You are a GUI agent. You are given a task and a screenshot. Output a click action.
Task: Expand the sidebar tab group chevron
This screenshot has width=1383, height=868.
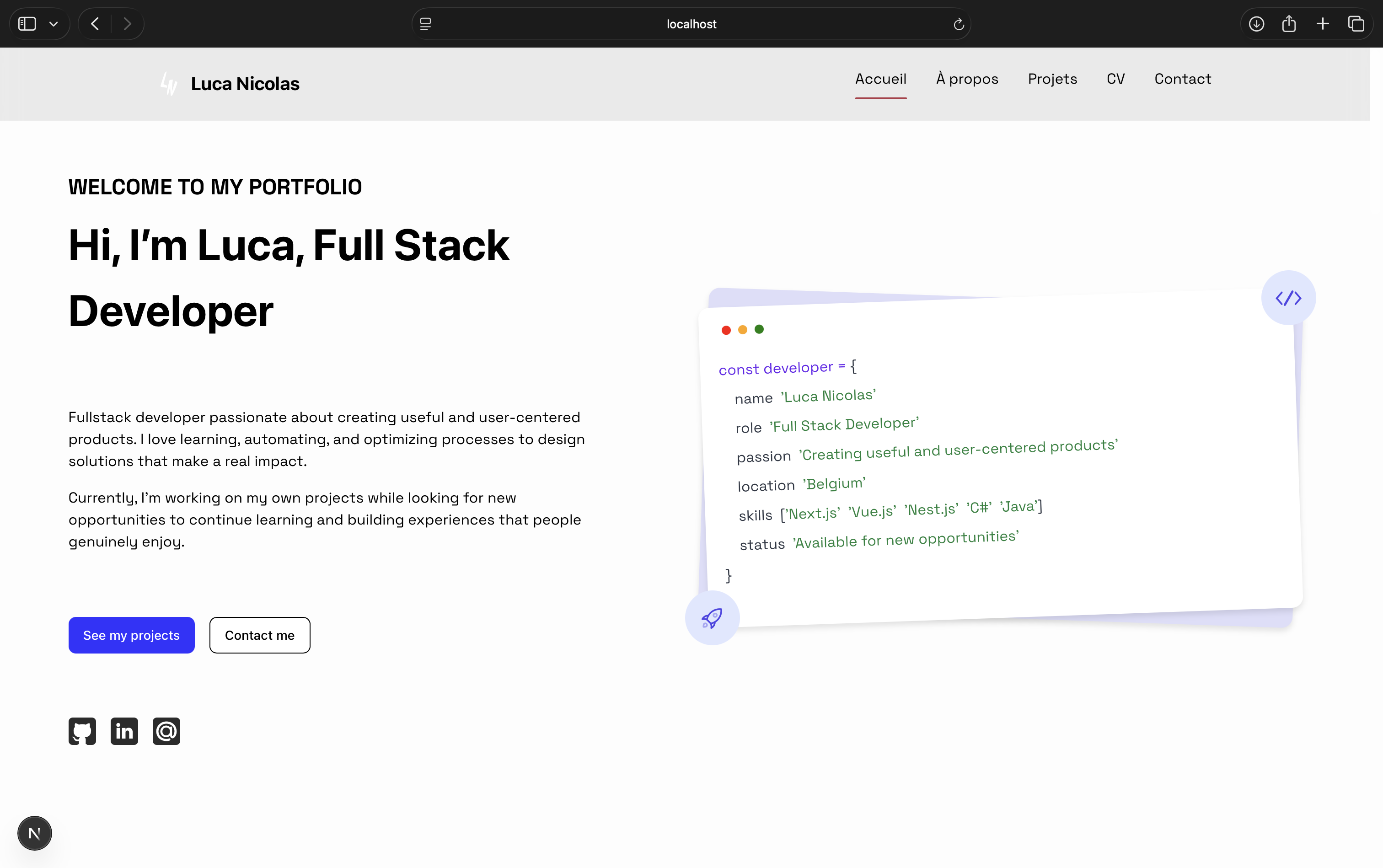[54, 24]
